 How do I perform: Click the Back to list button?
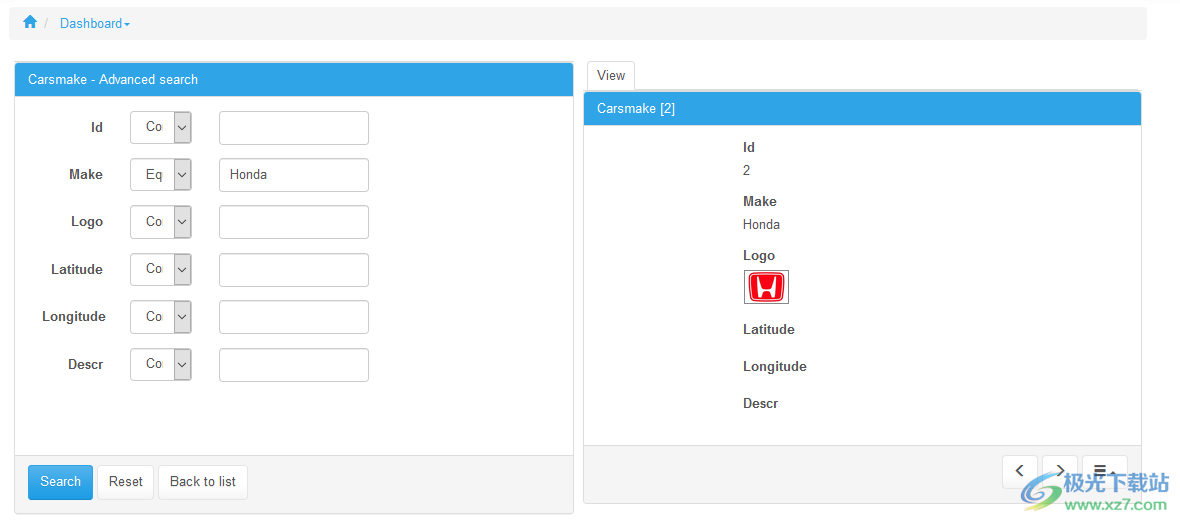tap(202, 482)
